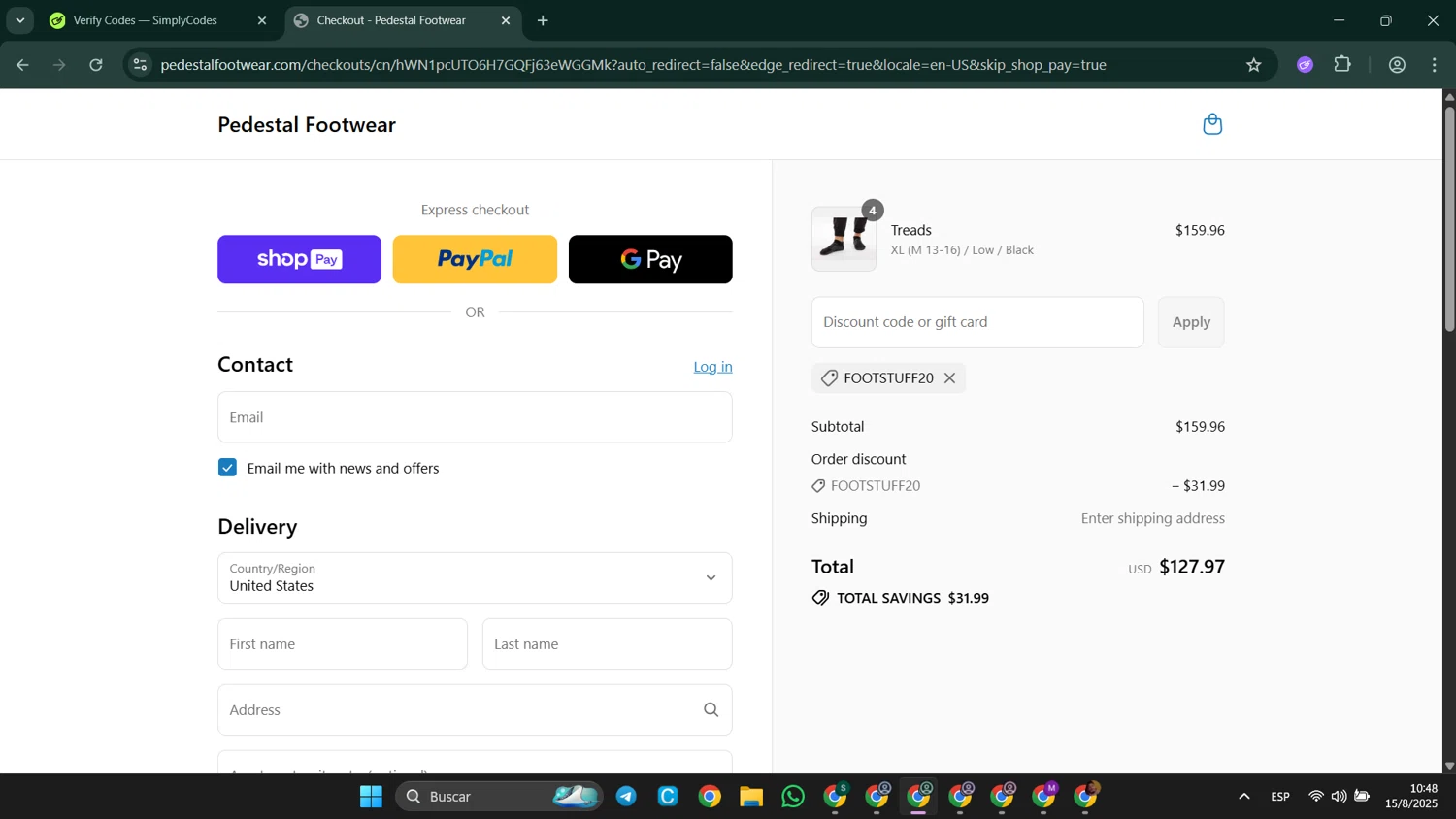Image resolution: width=1456 pixels, height=819 pixels.
Task: Click the address search magnifier icon
Action: 711,710
